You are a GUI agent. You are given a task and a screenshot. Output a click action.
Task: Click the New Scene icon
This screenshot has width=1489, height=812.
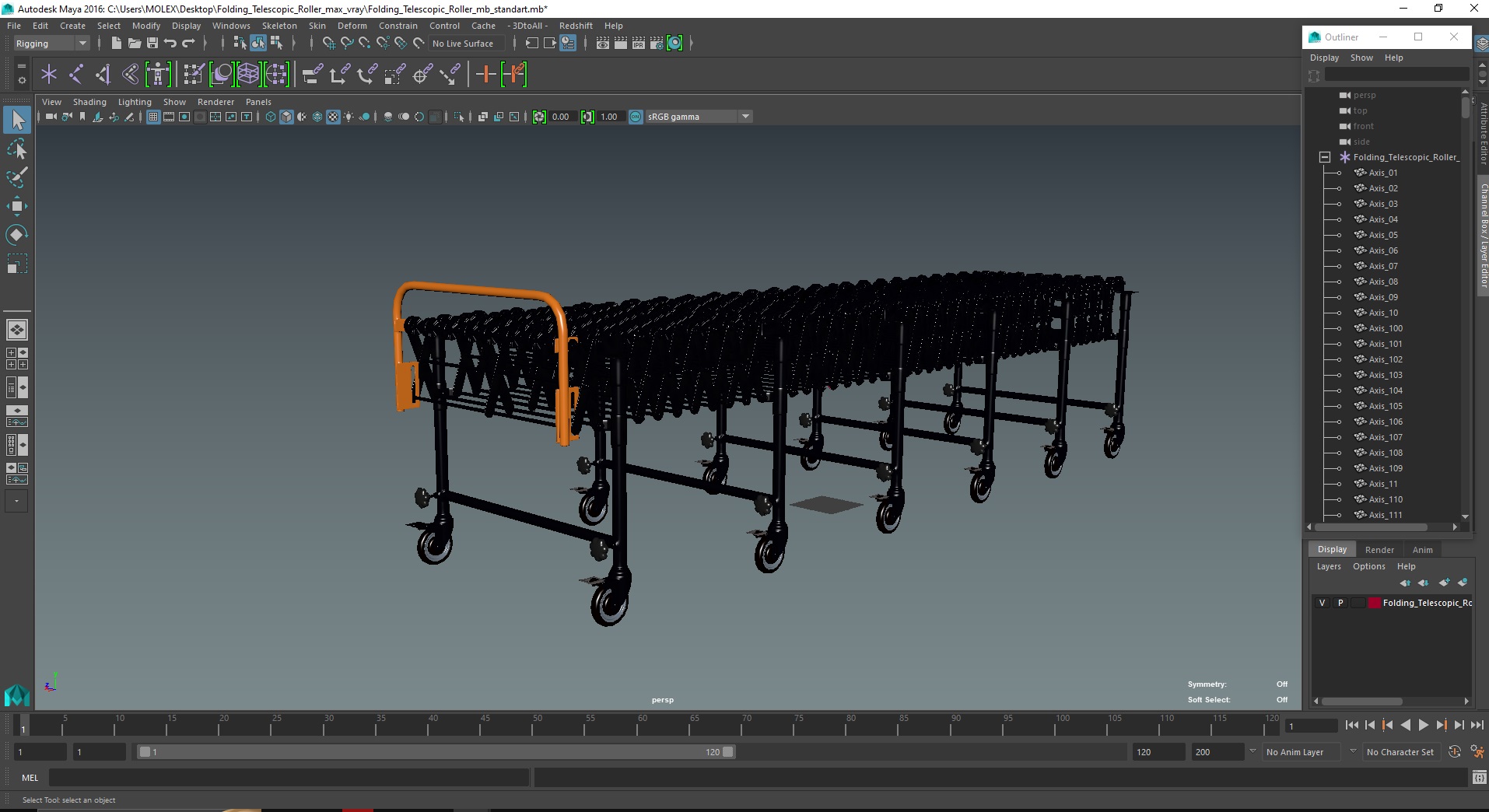(x=116, y=44)
